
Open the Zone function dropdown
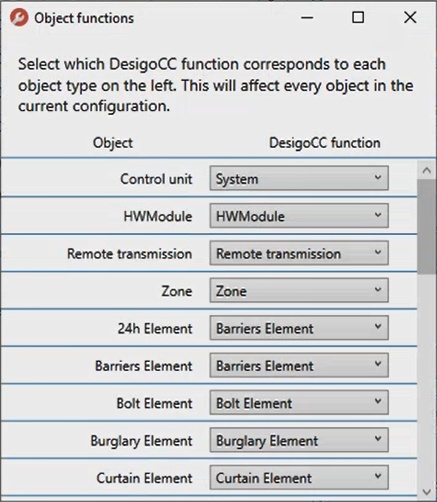299,290
